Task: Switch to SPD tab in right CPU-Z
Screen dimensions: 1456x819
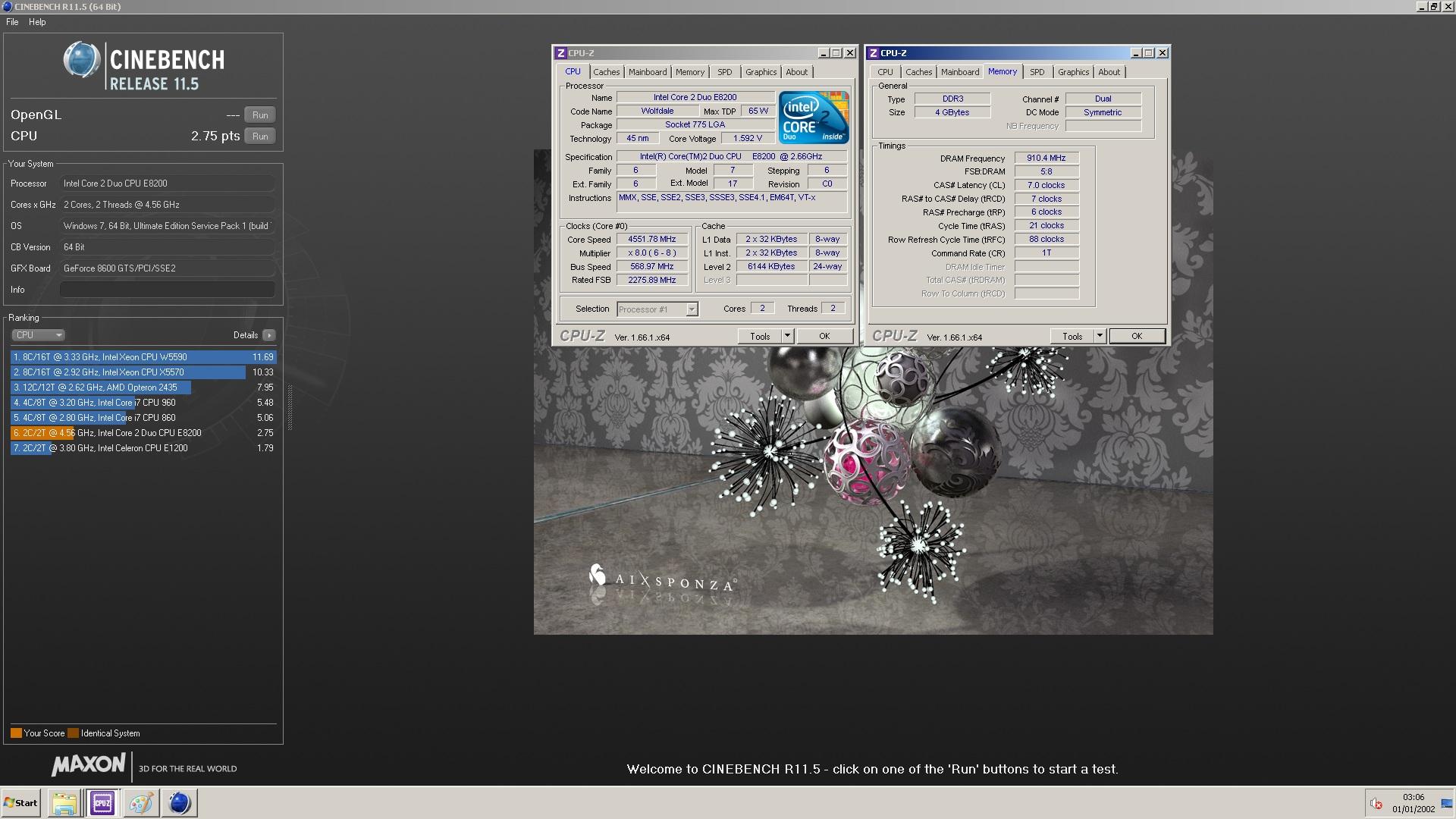Action: click(1037, 72)
